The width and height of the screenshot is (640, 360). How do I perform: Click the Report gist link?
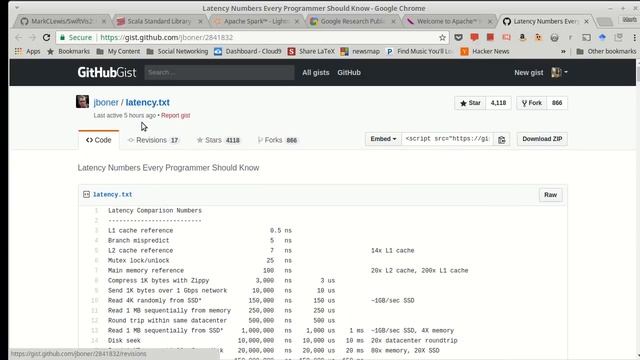point(176,116)
